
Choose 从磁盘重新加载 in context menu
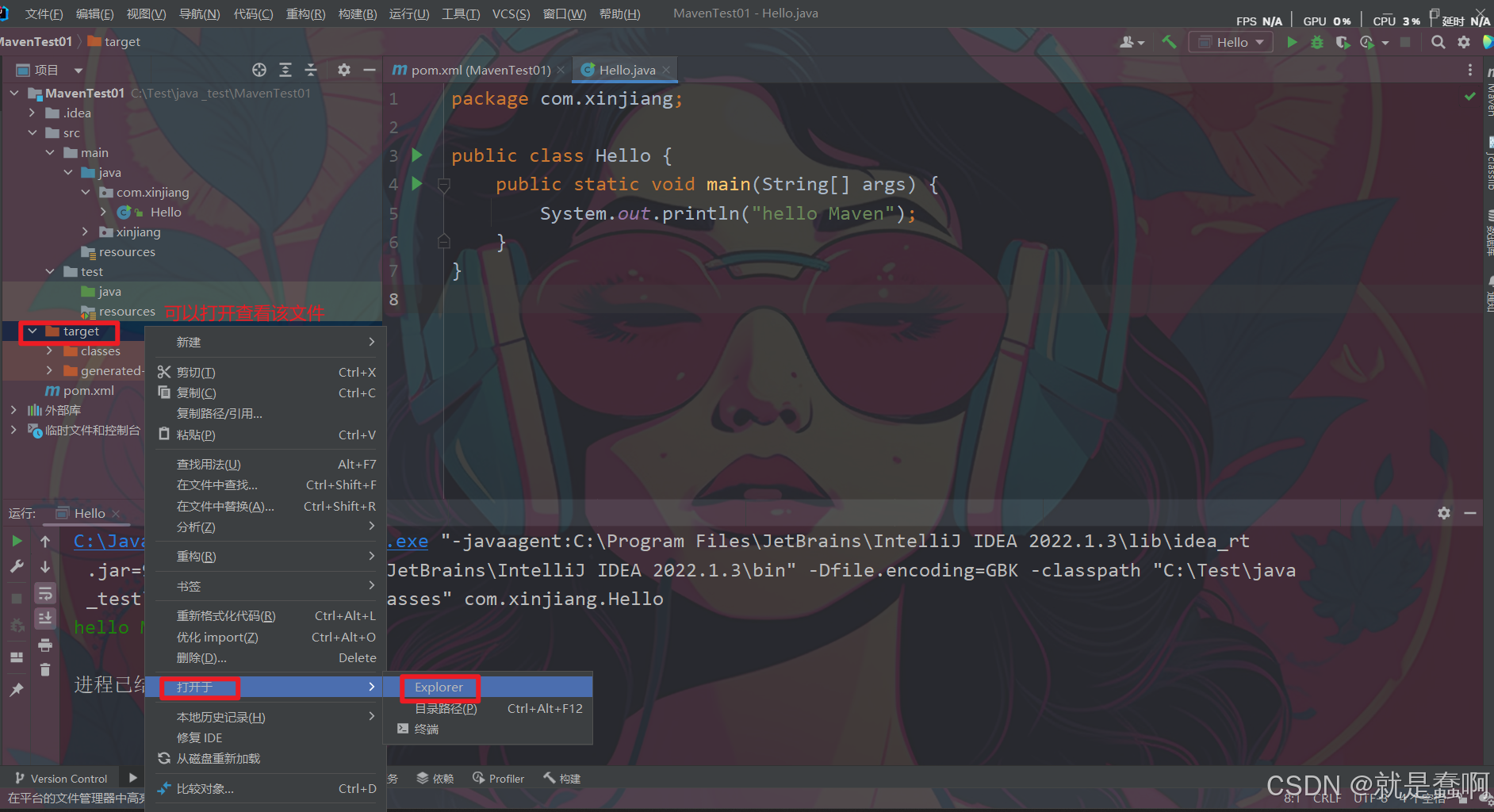click(266, 758)
